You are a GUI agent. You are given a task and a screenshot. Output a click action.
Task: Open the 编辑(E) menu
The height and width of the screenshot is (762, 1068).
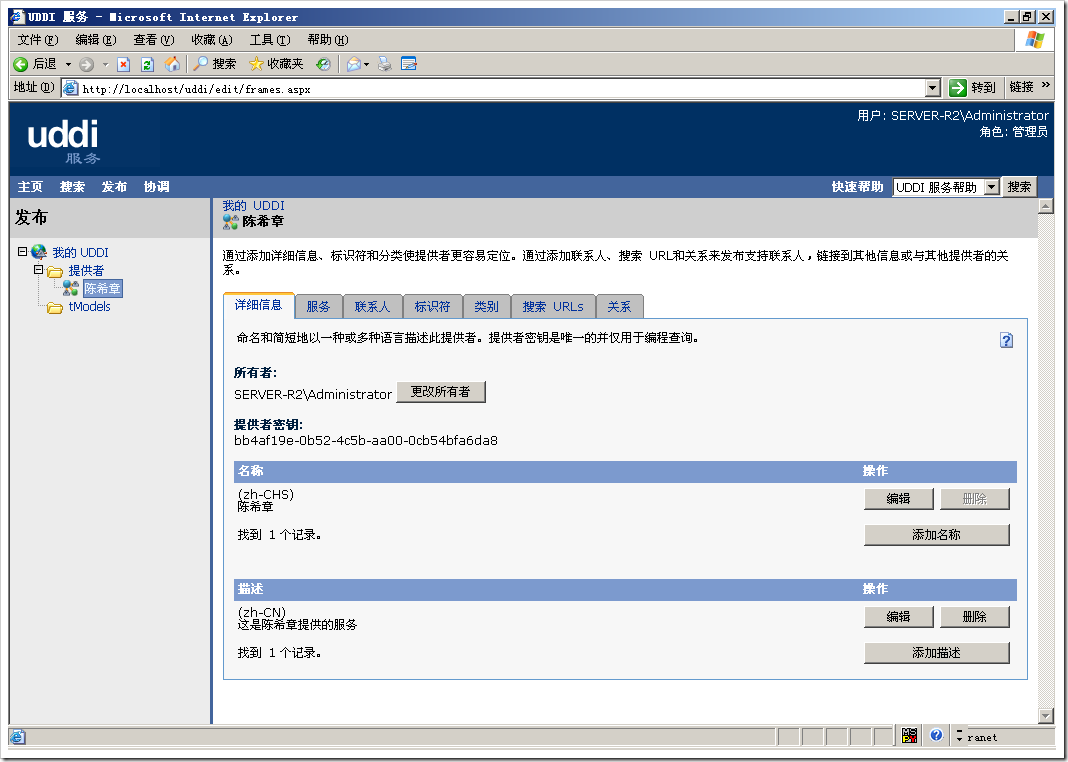95,39
